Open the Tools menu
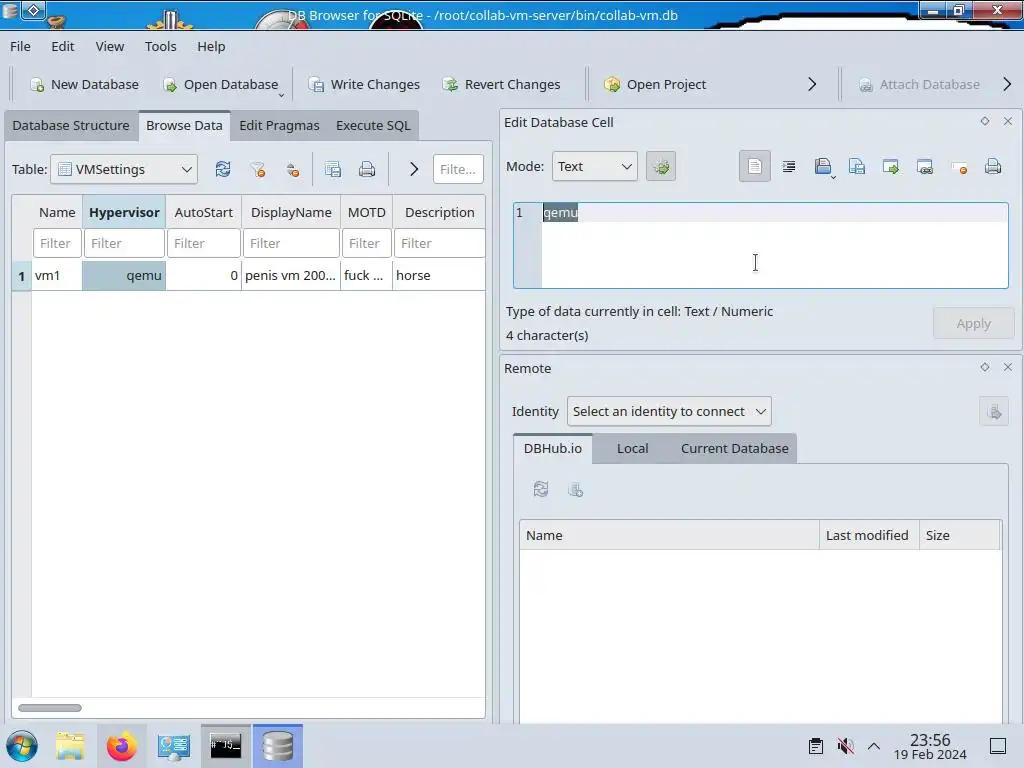Viewport: 1024px width, 768px height. click(161, 46)
